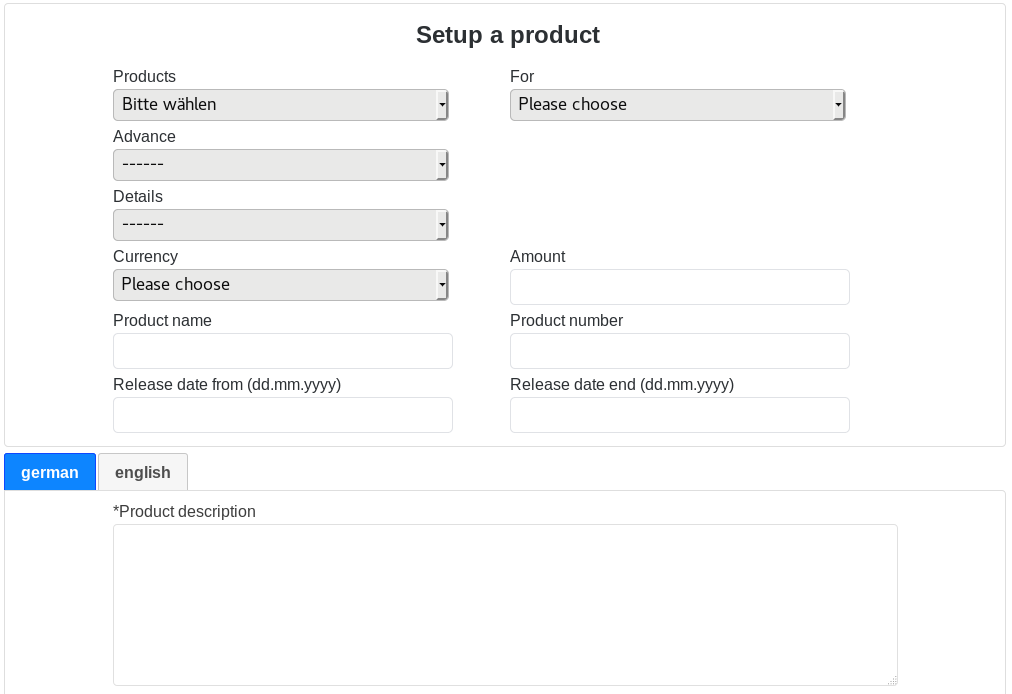The image size is (1012, 694).
Task: Click the Products dropdown arrow
Action: (x=442, y=105)
